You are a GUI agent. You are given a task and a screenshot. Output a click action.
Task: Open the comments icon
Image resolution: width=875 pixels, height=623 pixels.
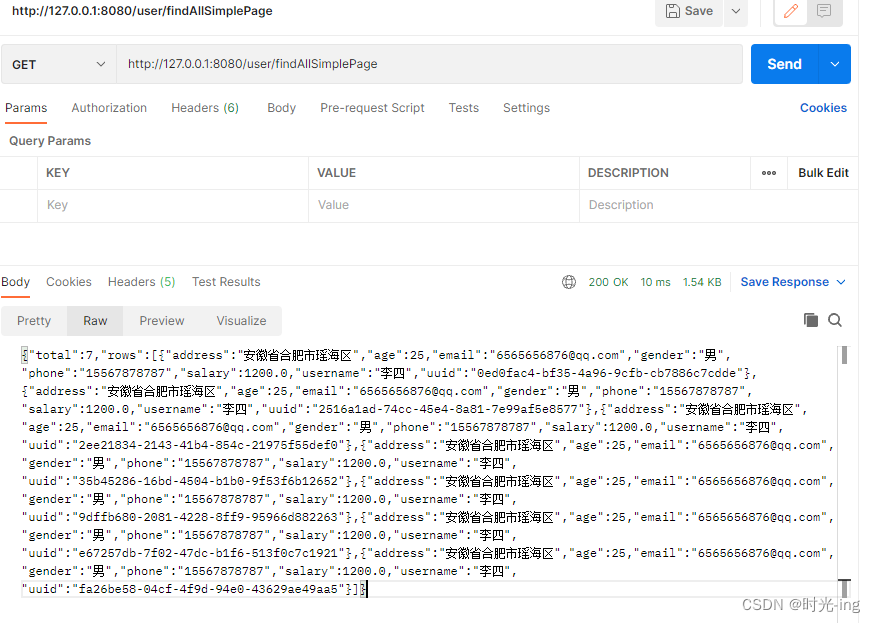[x=824, y=11]
